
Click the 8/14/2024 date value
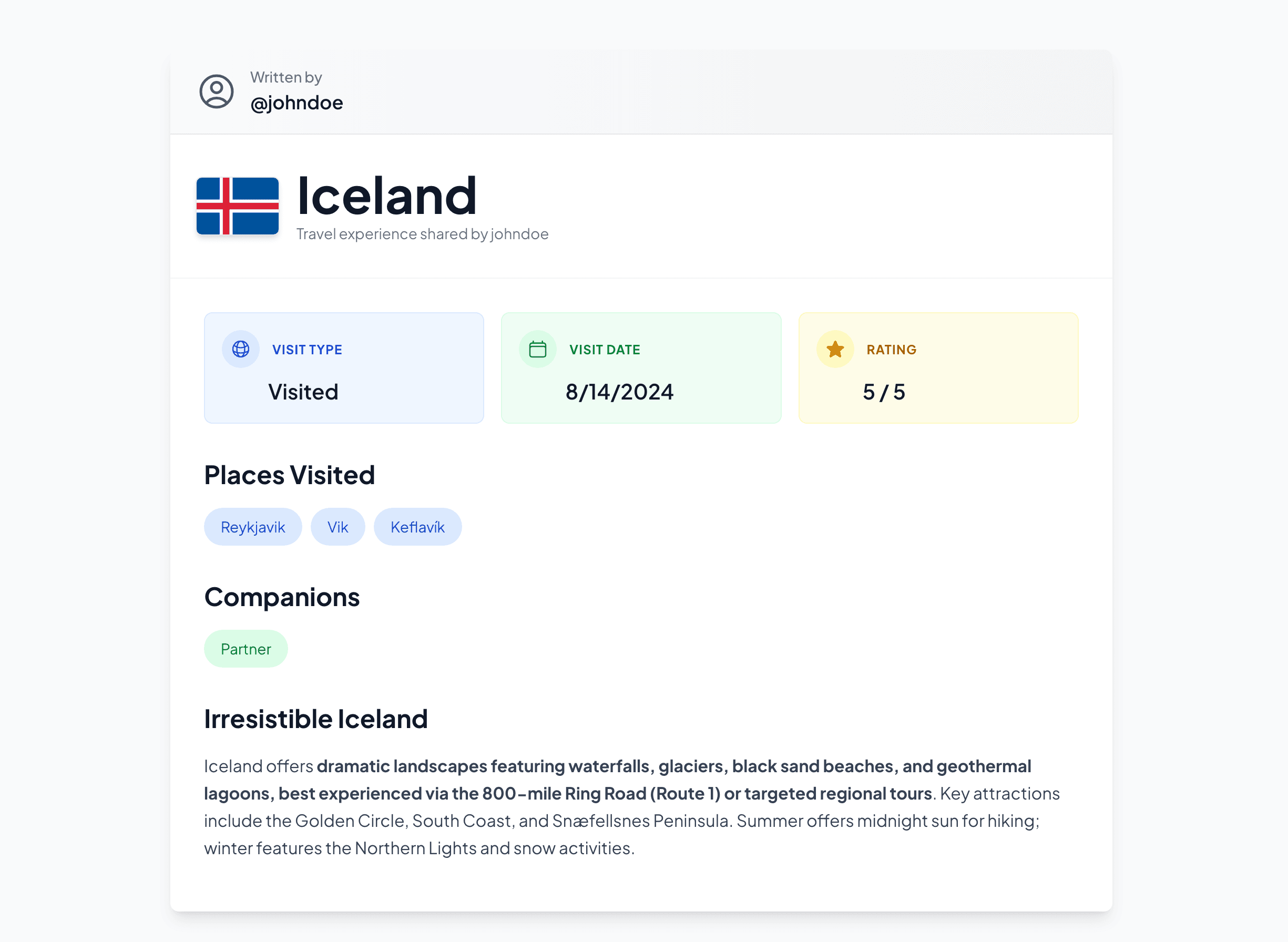tap(620, 392)
